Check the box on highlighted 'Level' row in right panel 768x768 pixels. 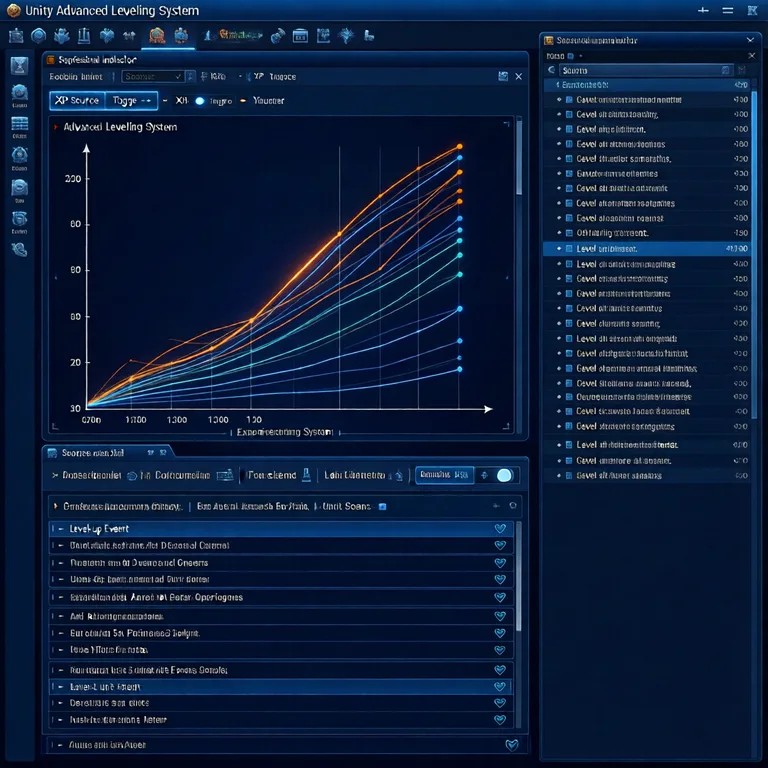pos(569,249)
